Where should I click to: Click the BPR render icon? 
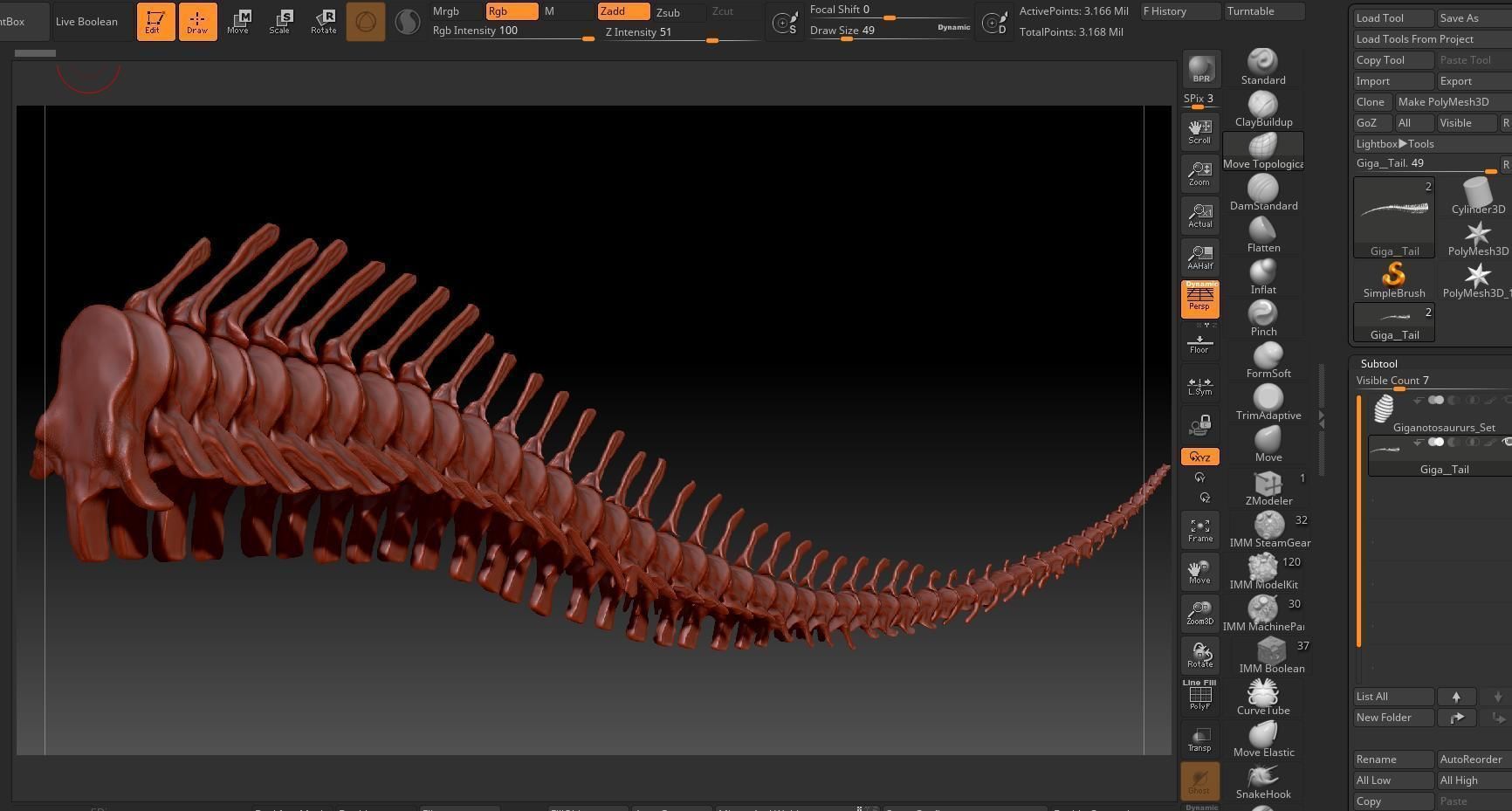tap(1201, 69)
